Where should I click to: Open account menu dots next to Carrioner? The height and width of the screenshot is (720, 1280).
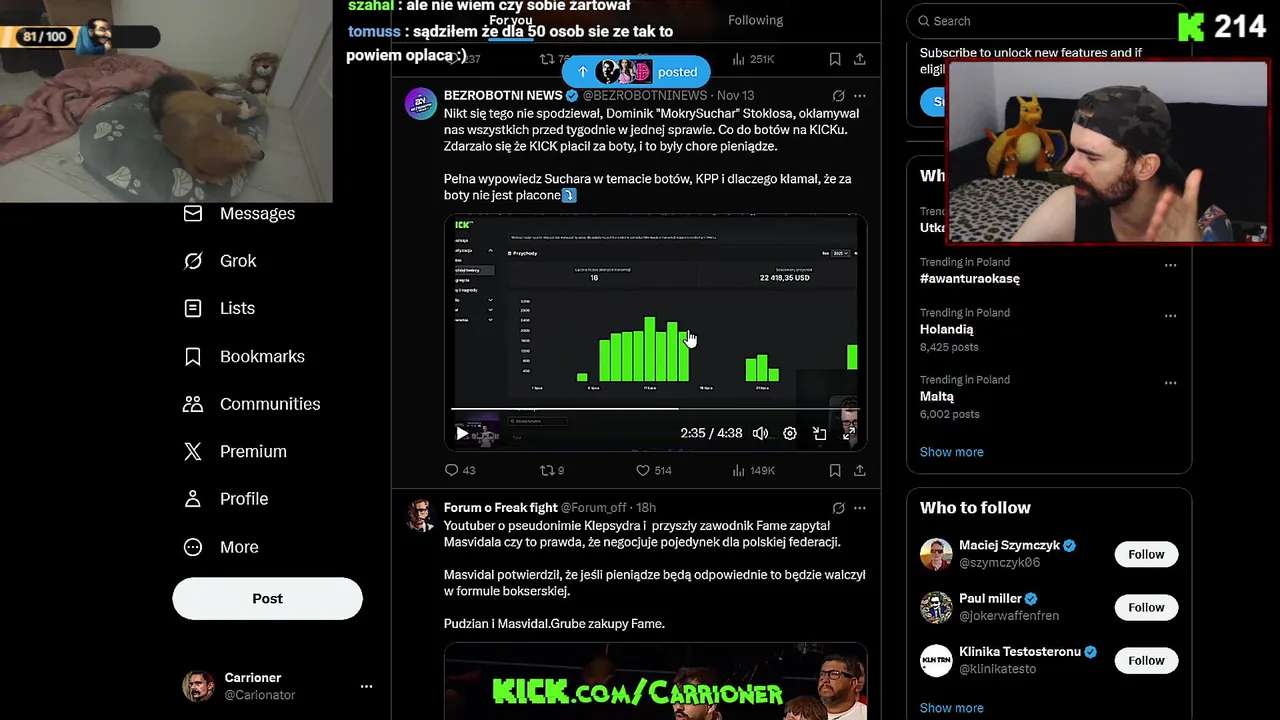[366, 686]
